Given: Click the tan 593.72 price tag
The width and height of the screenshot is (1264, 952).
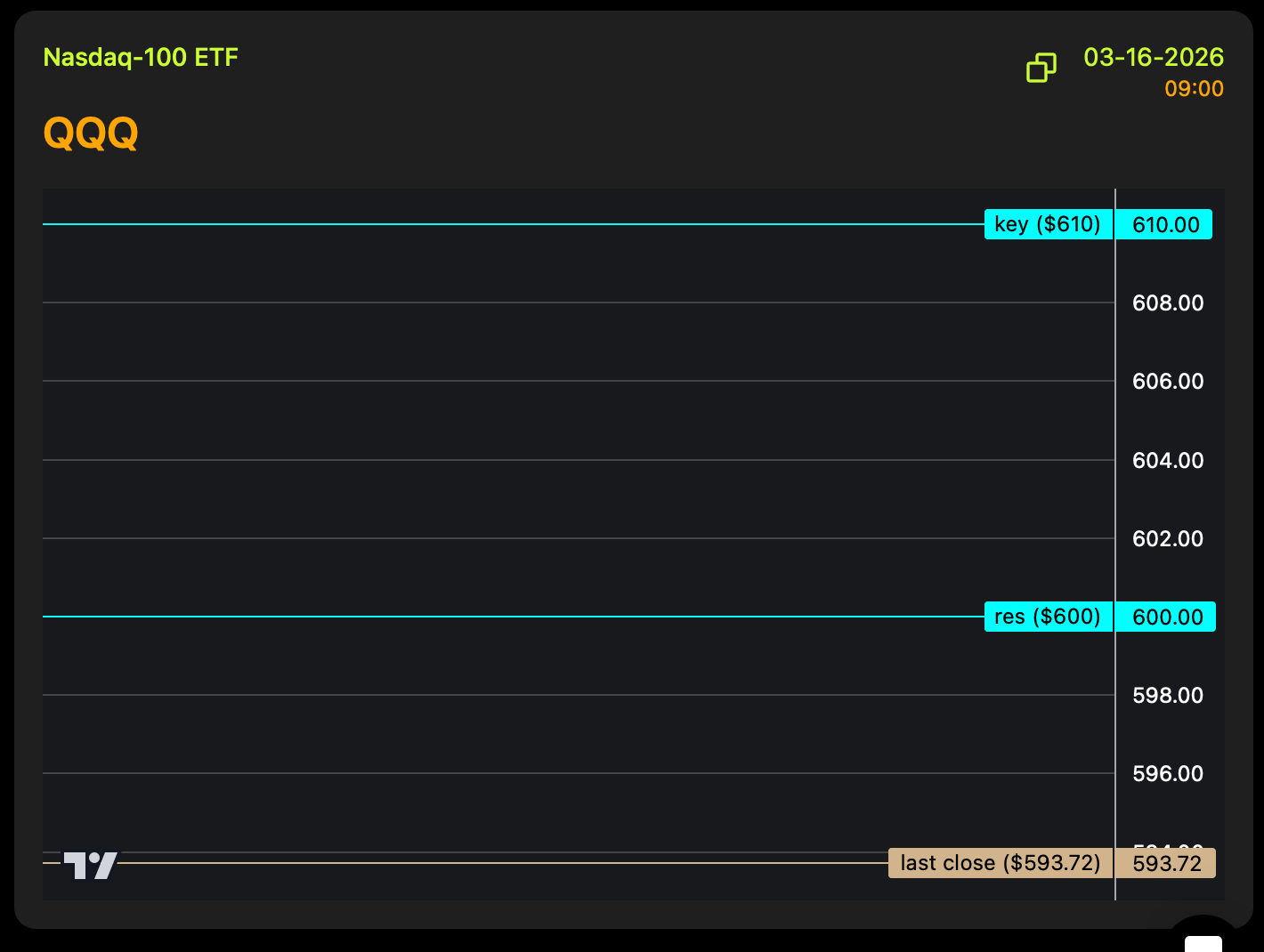Looking at the screenshot, I should click(1166, 864).
